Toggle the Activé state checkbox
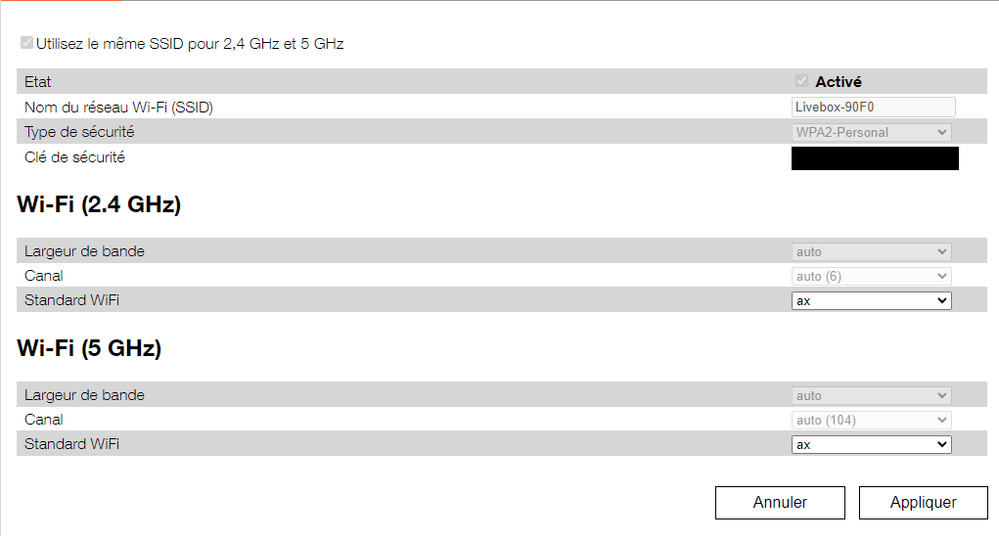999x536 pixels. point(801,82)
